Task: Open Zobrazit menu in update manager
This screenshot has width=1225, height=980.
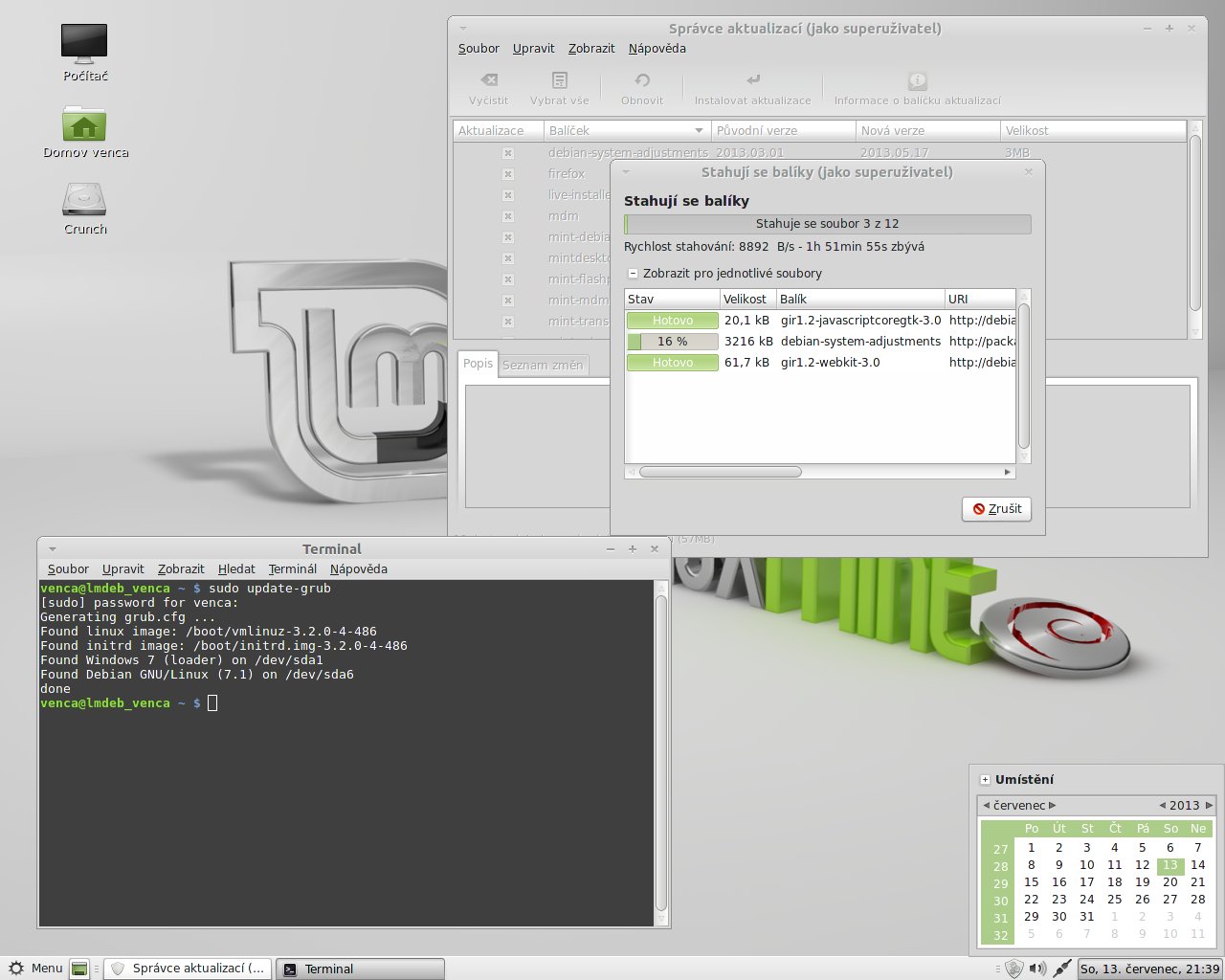Action: 591,48
